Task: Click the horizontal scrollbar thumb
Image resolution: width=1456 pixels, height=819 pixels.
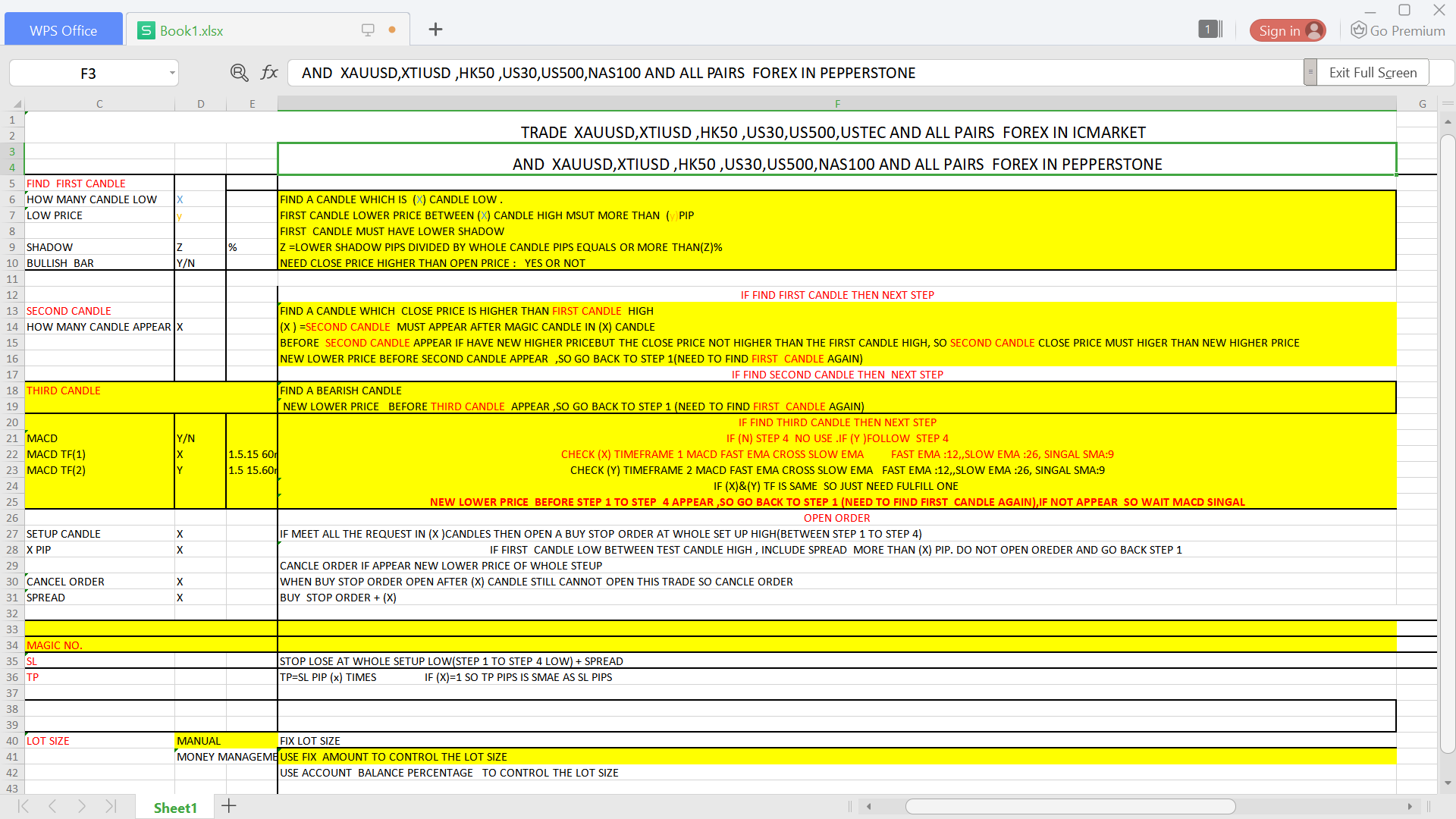Action: click(1069, 806)
